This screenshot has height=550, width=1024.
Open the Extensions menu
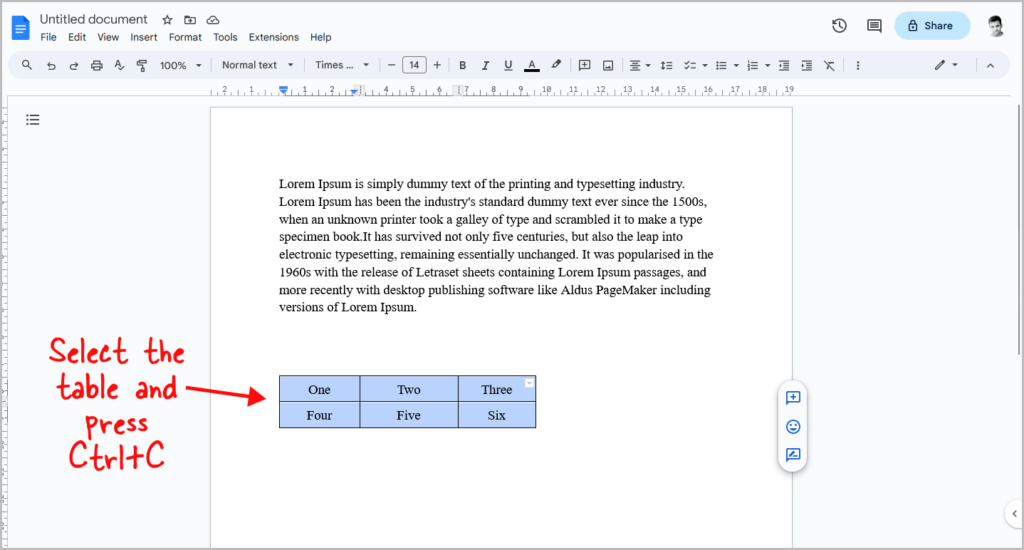pos(274,37)
